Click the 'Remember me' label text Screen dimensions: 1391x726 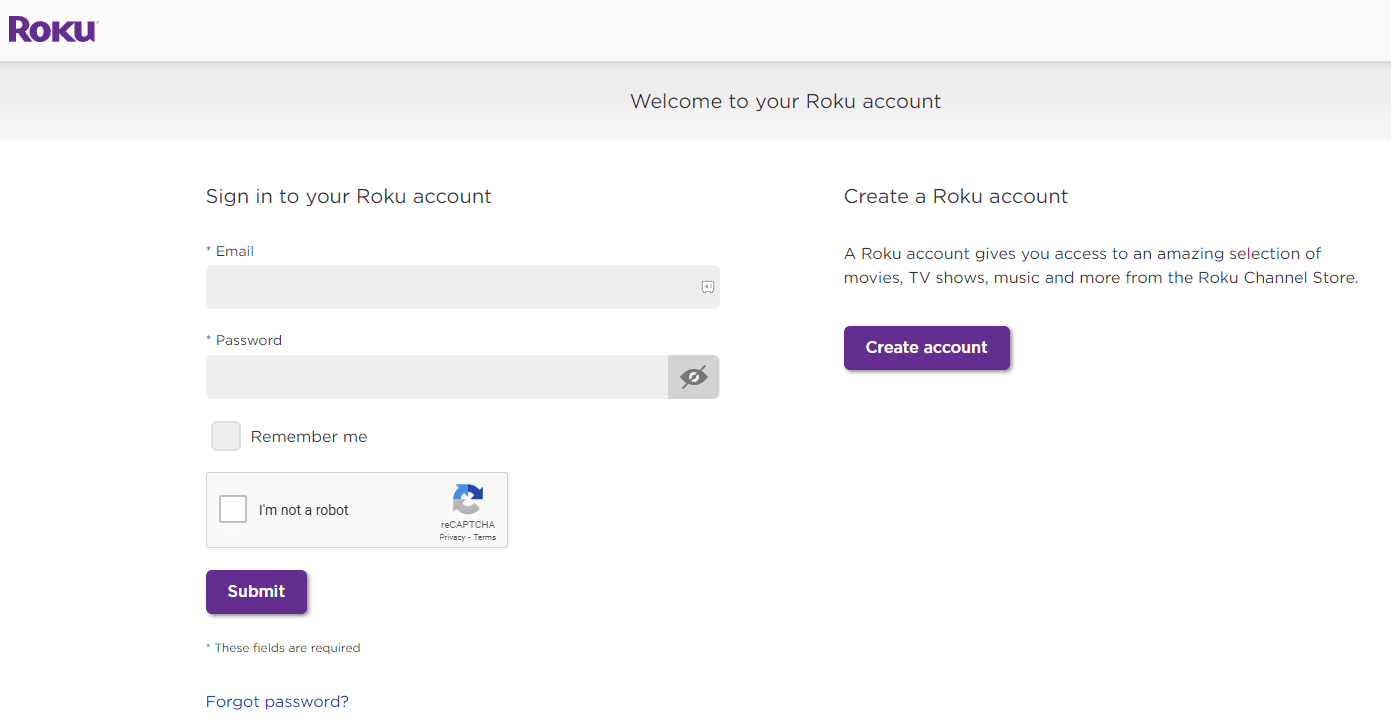[309, 437]
